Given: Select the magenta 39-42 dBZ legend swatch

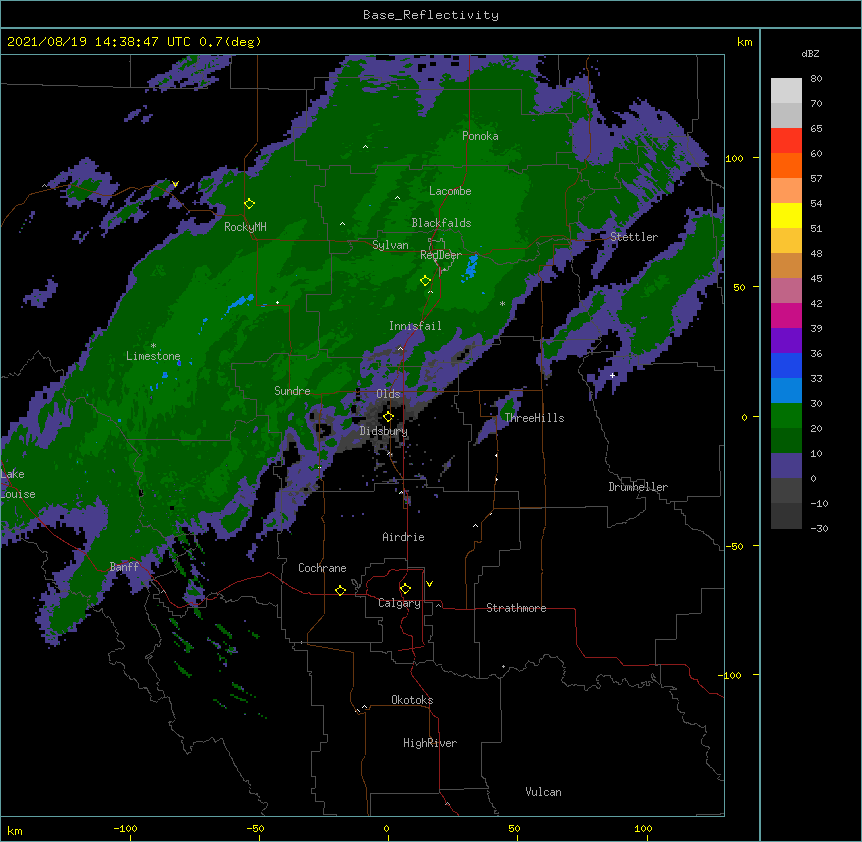Looking at the screenshot, I should [x=786, y=315].
